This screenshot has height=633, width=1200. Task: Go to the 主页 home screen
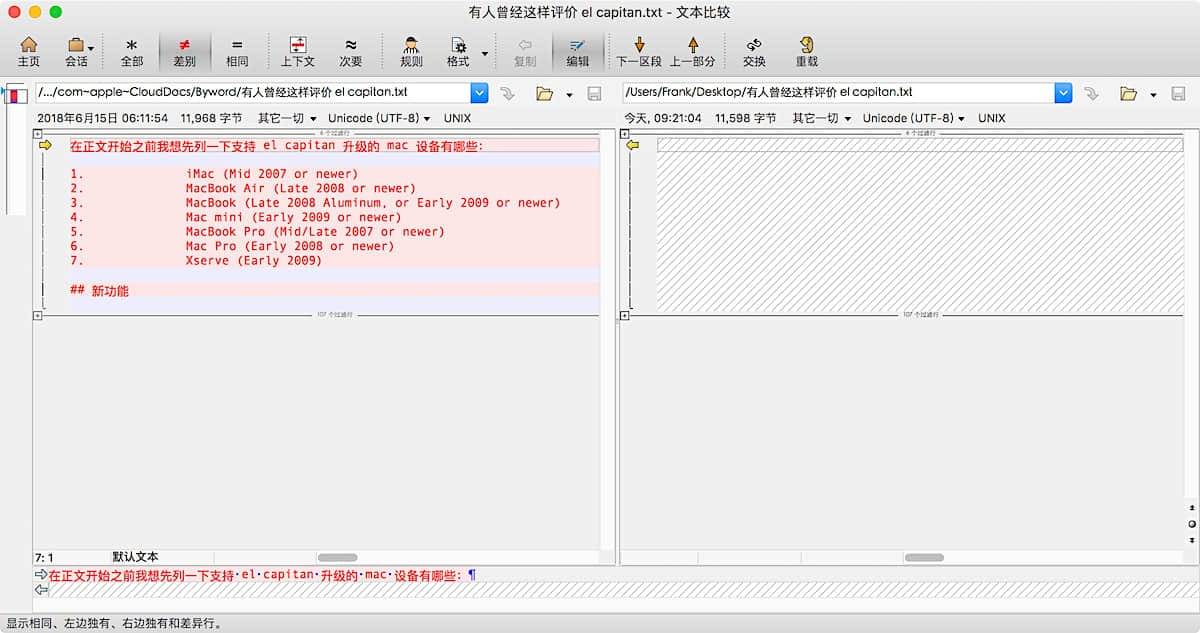point(29,52)
